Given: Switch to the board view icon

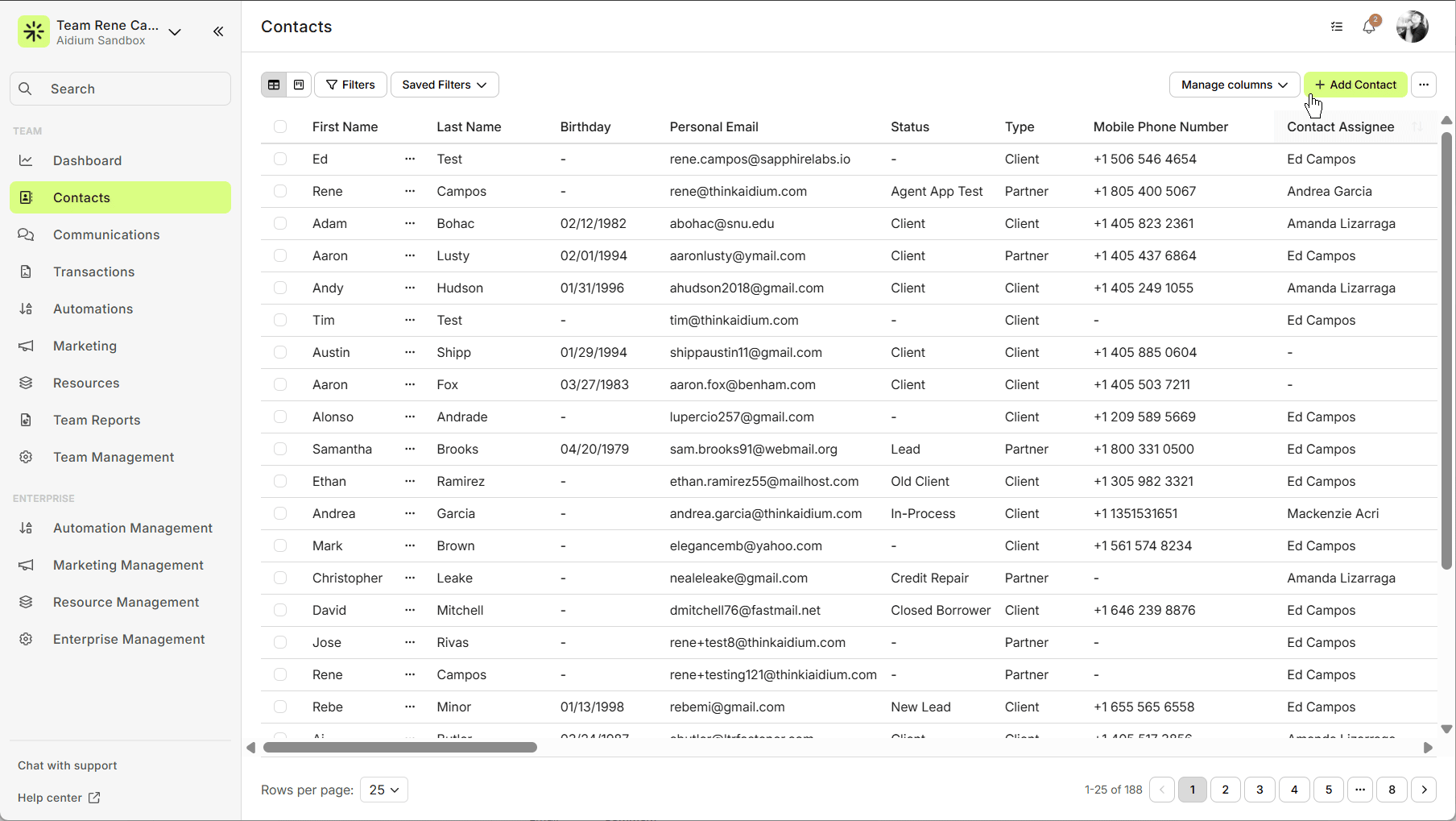Looking at the screenshot, I should pos(298,84).
